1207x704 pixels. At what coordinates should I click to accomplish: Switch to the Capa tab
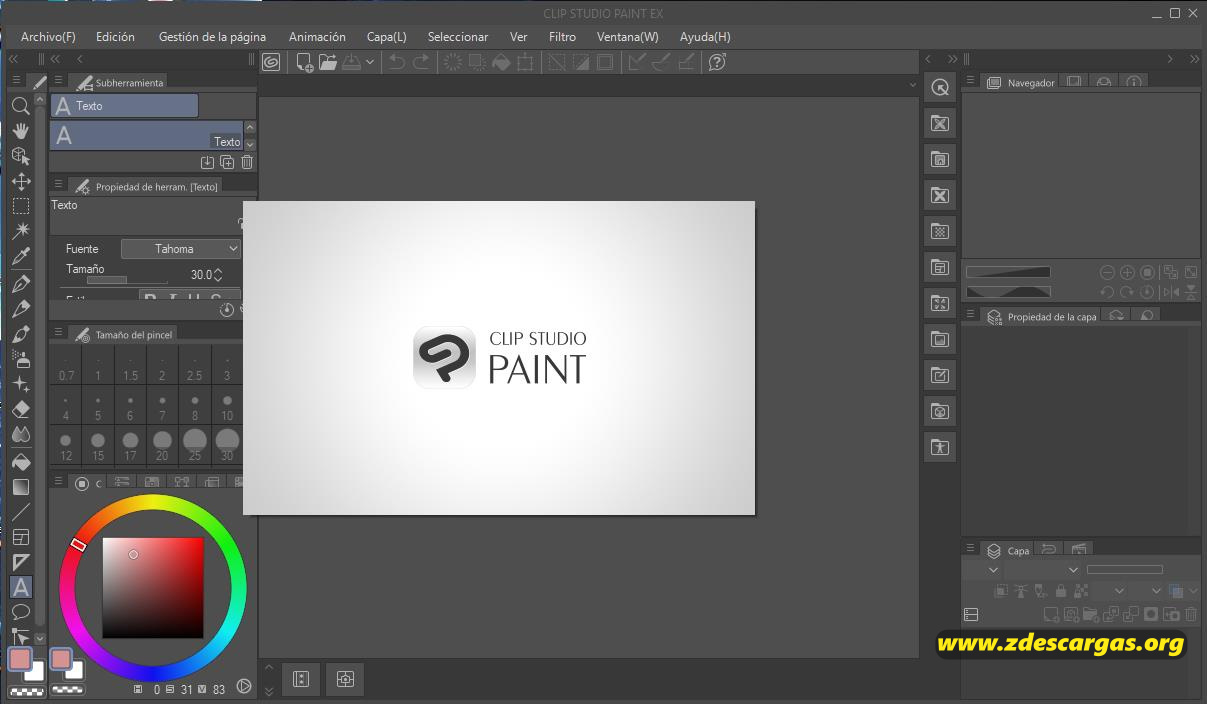(1008, 550)
